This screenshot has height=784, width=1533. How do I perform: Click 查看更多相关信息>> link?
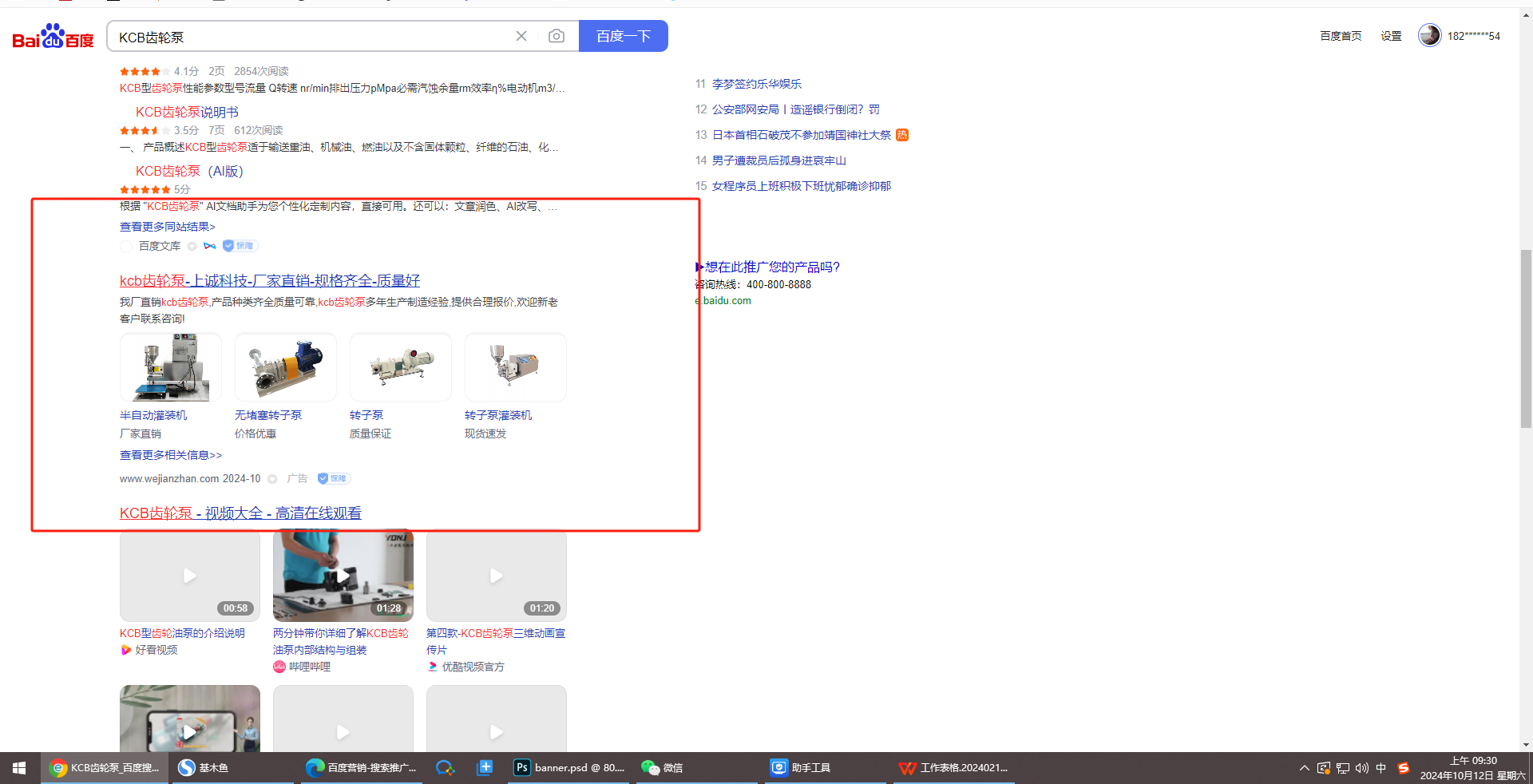[x=171, y=455]
